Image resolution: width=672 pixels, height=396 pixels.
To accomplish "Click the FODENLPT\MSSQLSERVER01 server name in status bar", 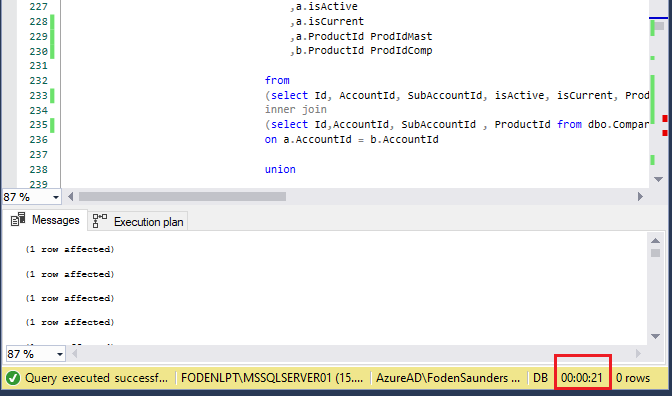I will (x=272, y=378).
